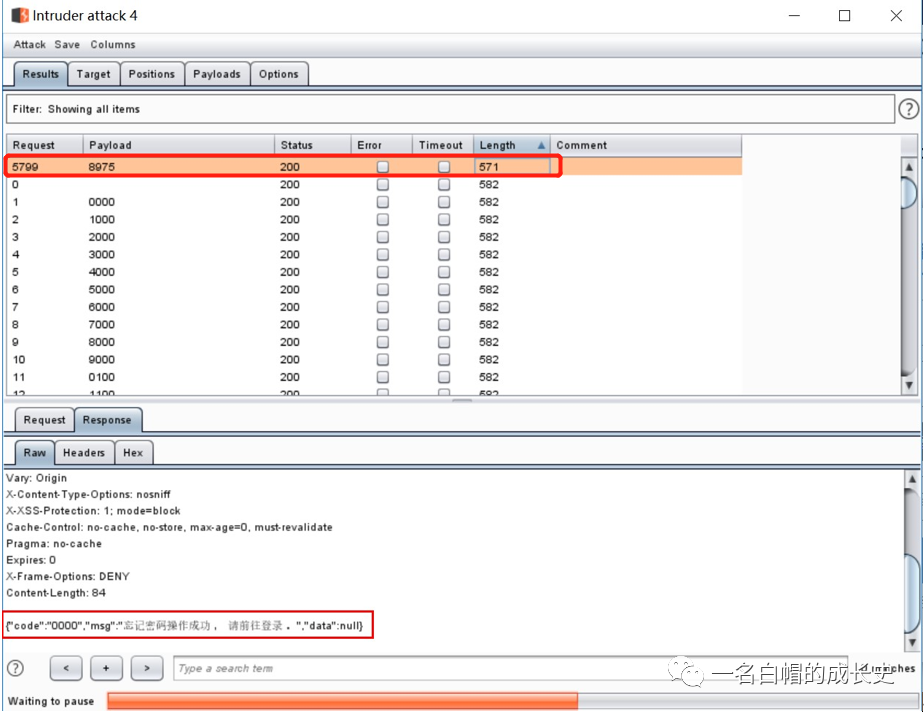Click the Length value 571 cell
This screenshot has width=924, height=714.
[512, 167]
